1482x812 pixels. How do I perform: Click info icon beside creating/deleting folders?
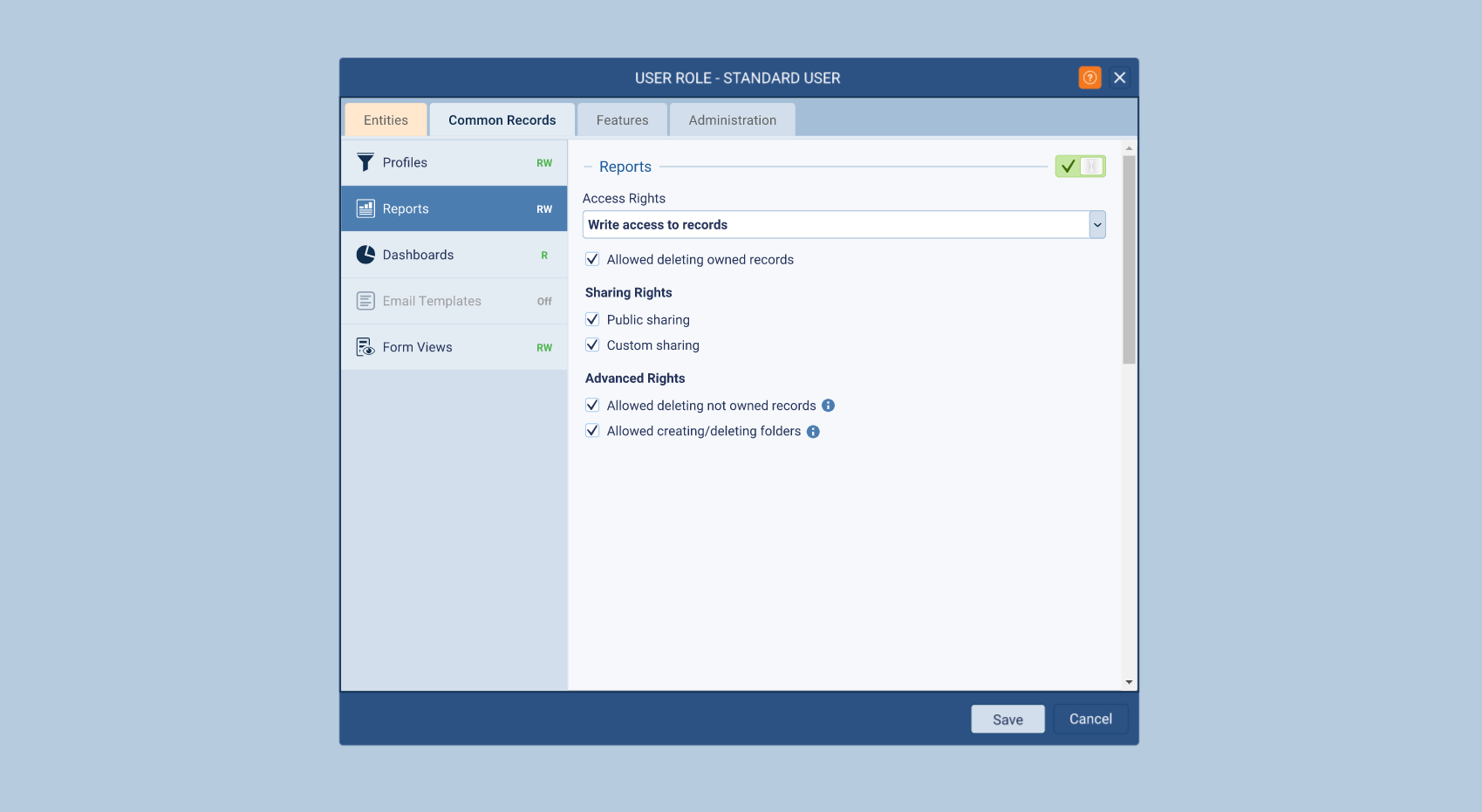click(813, 432)
